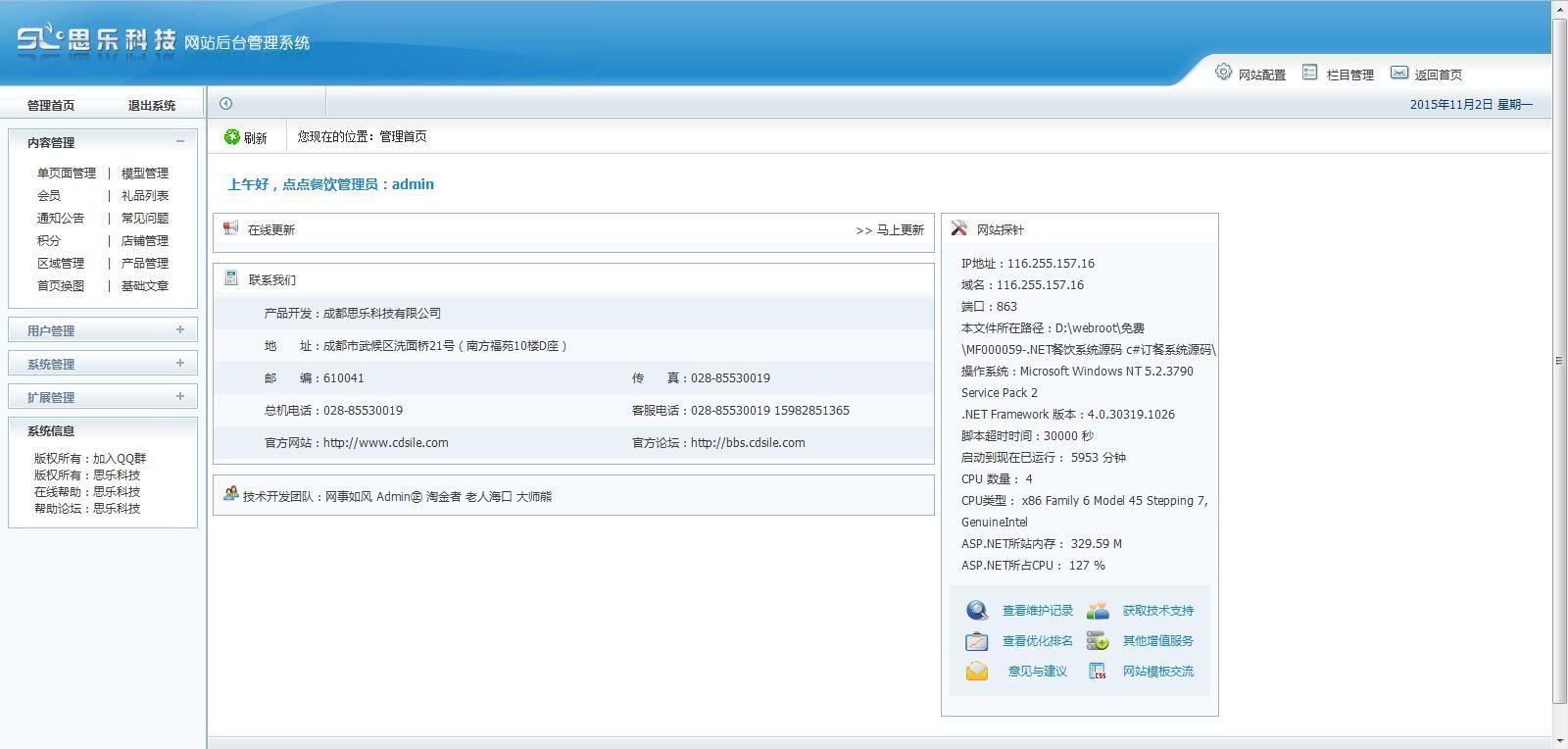Open the 其他增值服务 link

tap(1158, 641)
